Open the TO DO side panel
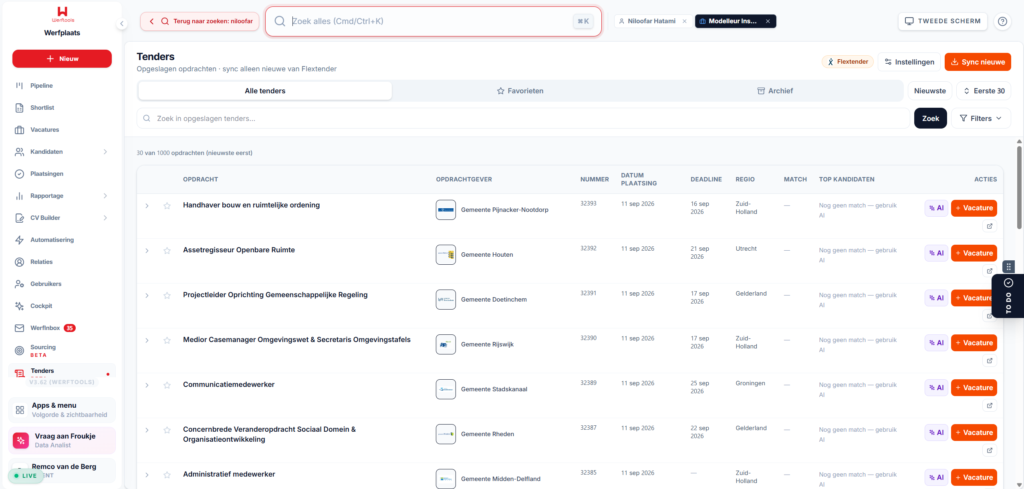The height and width of the screenshot is (489, 1024). [x=1008, y=296]
